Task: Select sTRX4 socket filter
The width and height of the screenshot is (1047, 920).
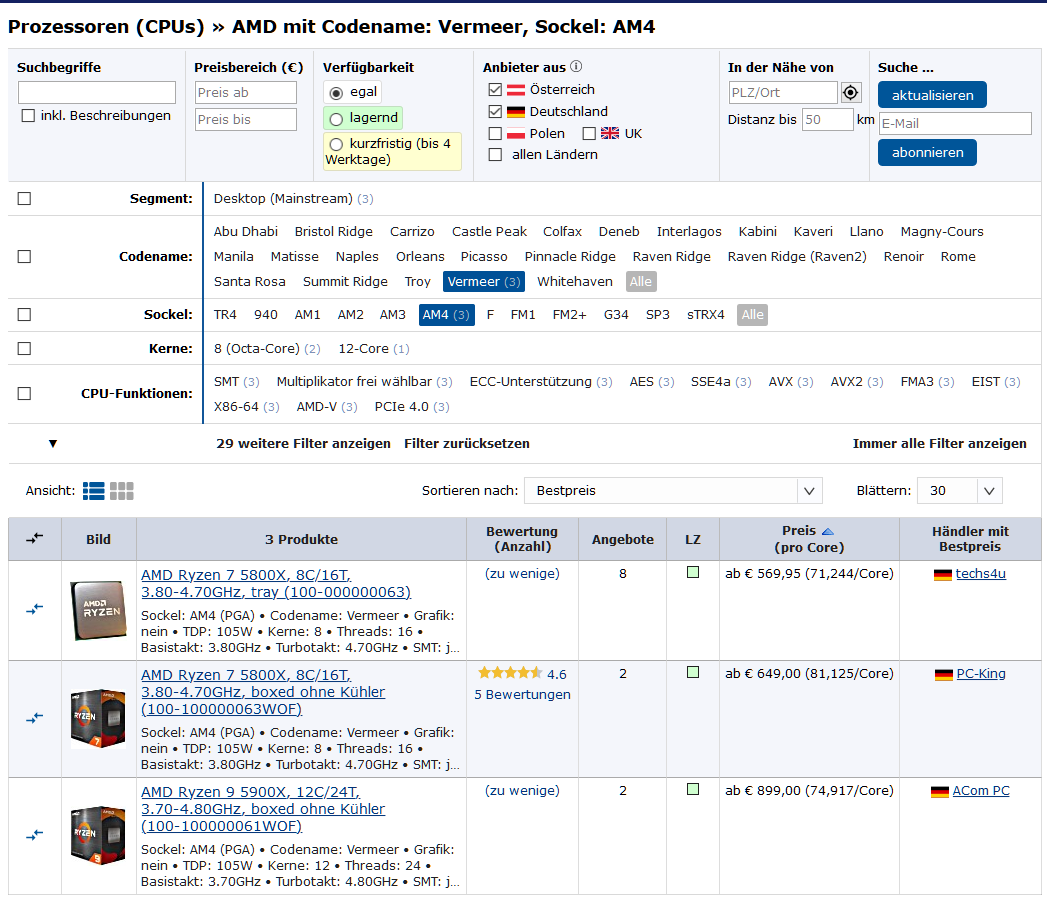Action: point(705,314)
